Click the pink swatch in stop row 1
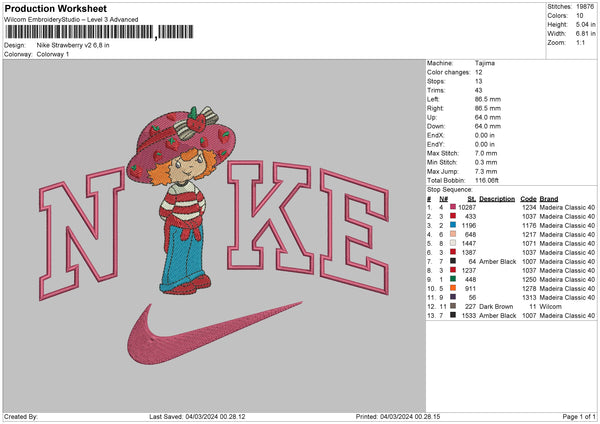Screen dimensions: 600x424 453,207
